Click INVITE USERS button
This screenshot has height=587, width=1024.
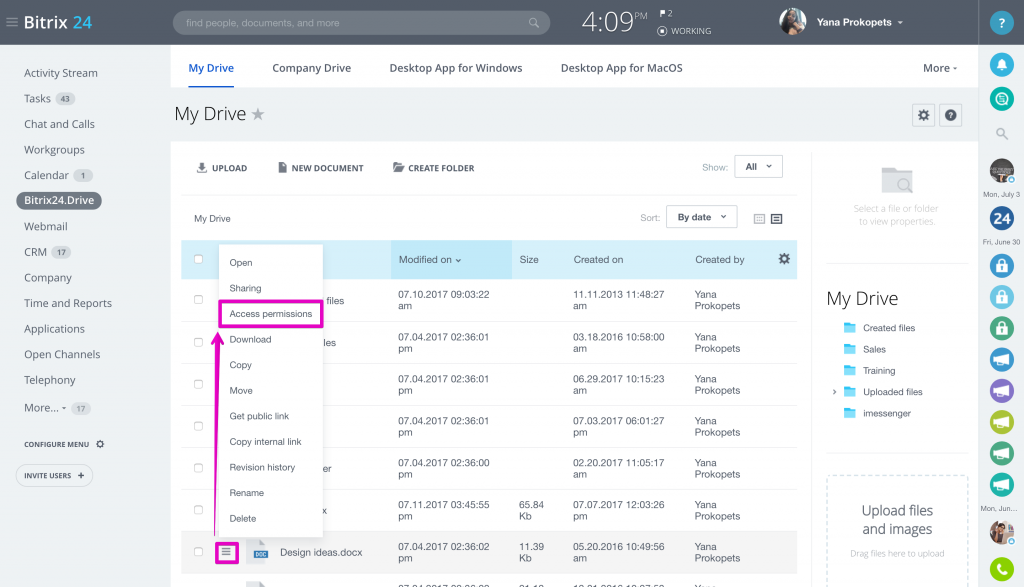coord(54,475)
